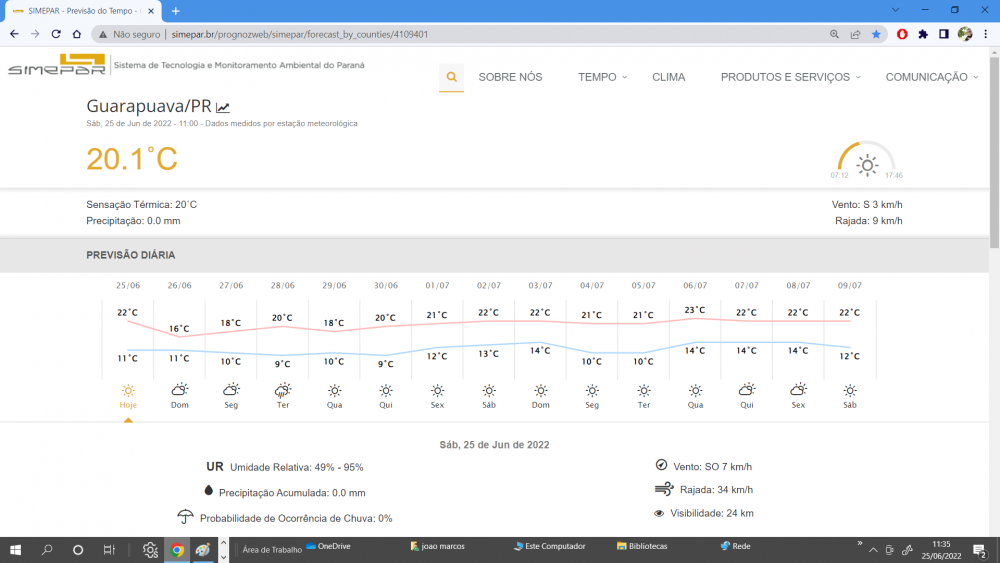Screen dimensions: 1000x563
Task: Click the Área de Trabalho toolbar label
Action: [x=272, y=550]
